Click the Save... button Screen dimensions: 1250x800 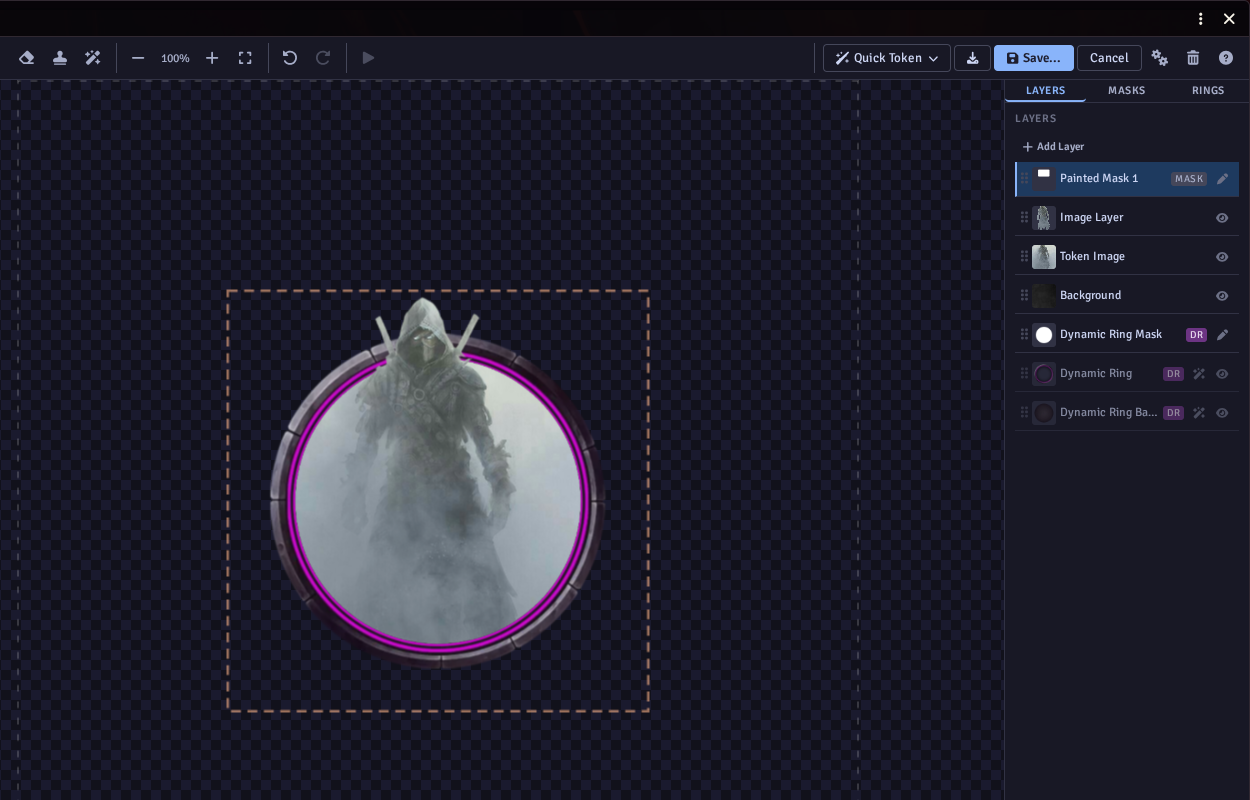point(1034,58)
